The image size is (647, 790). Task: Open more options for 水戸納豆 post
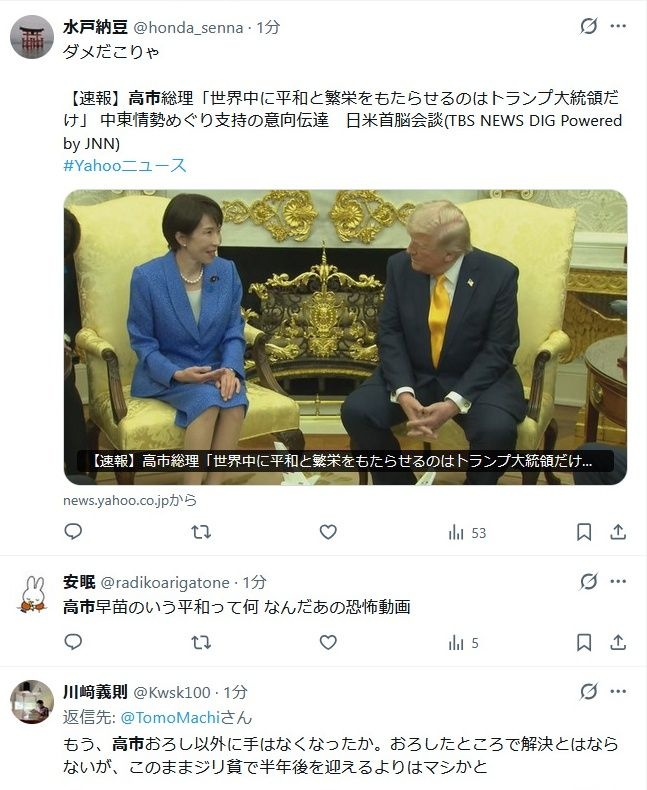point(618,26)
